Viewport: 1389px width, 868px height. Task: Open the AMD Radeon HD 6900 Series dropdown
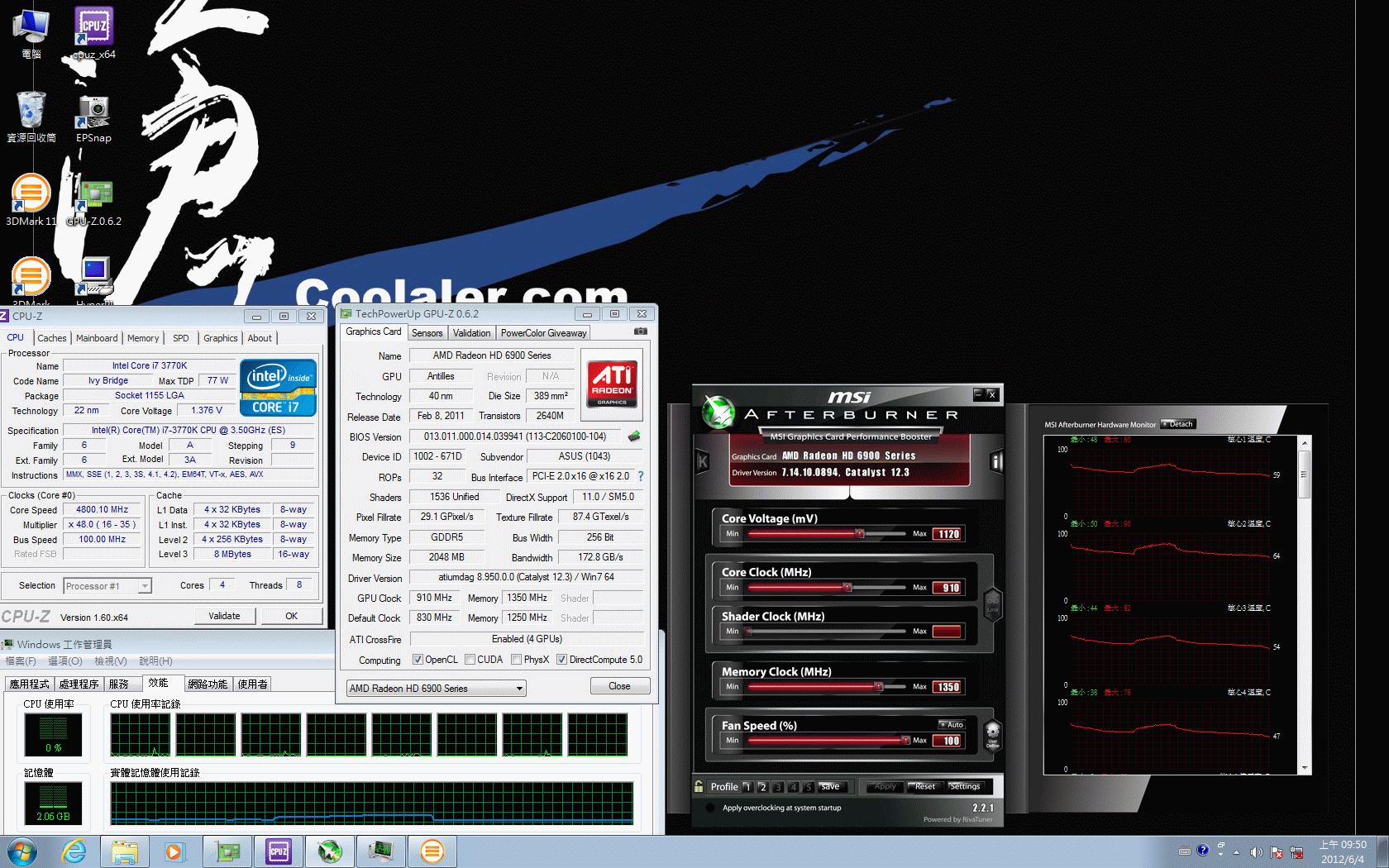[x=436, y=688]
